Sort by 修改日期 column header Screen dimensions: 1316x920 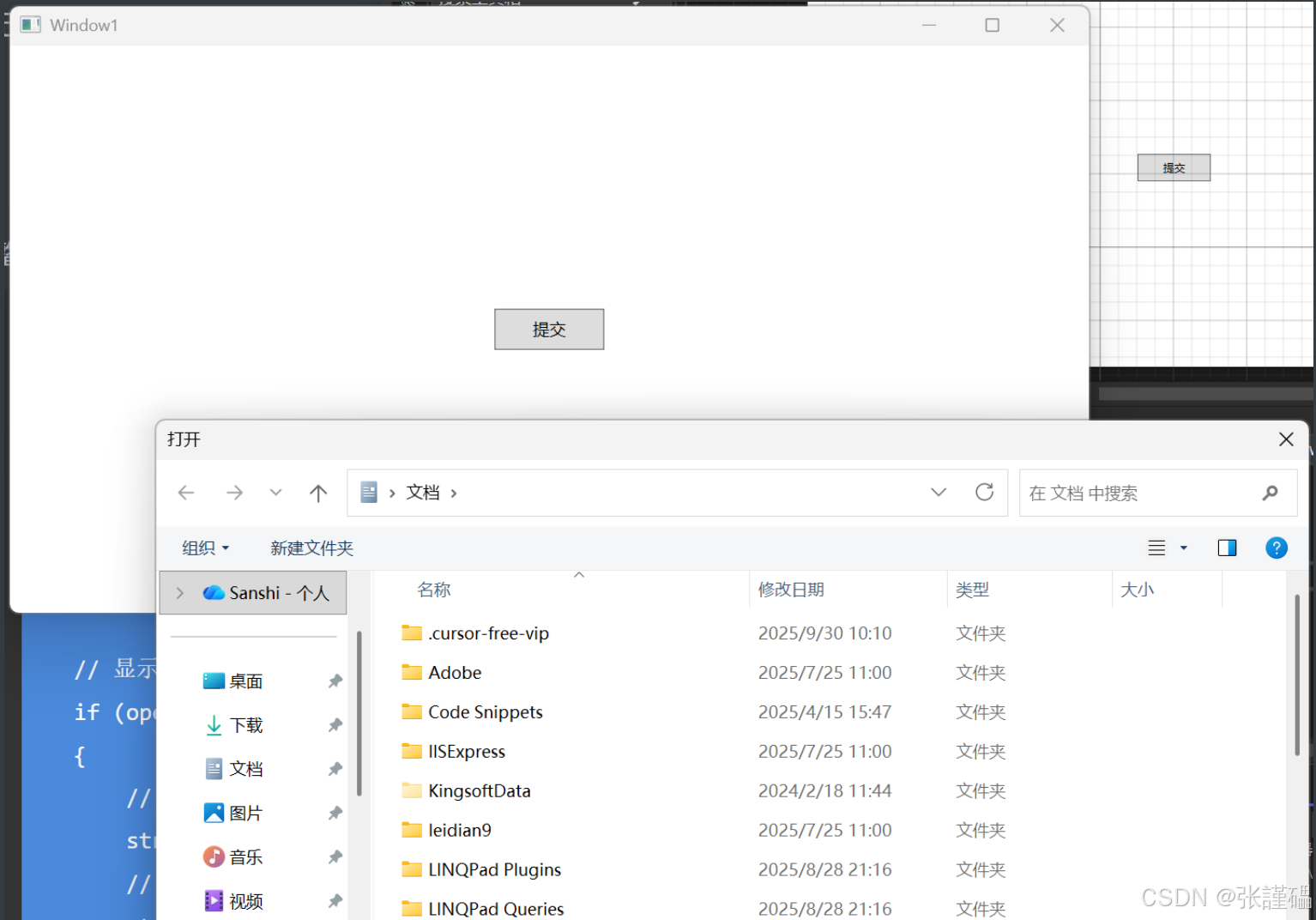(x=791, y=590)
